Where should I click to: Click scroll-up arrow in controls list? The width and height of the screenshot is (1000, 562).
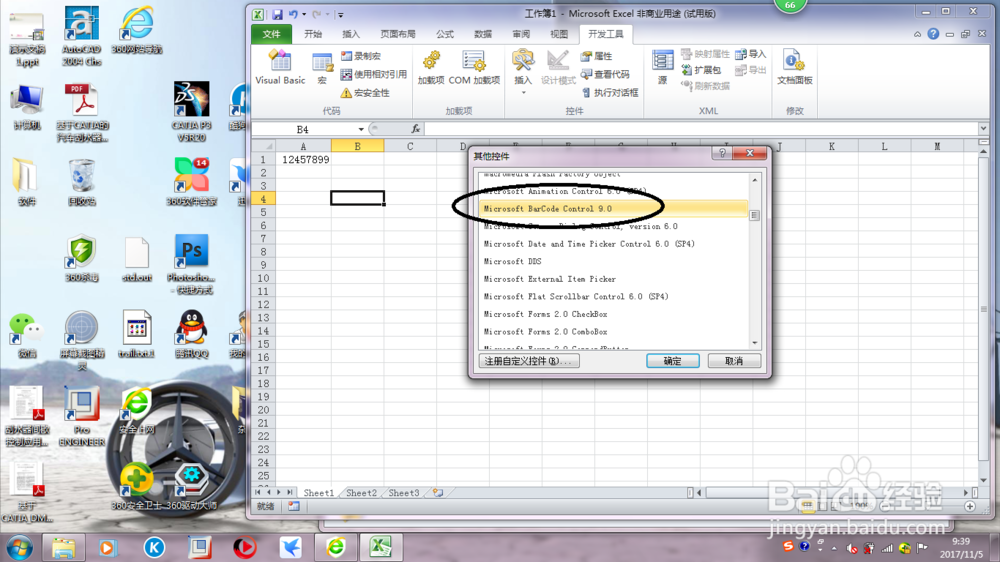pos(755,181)
